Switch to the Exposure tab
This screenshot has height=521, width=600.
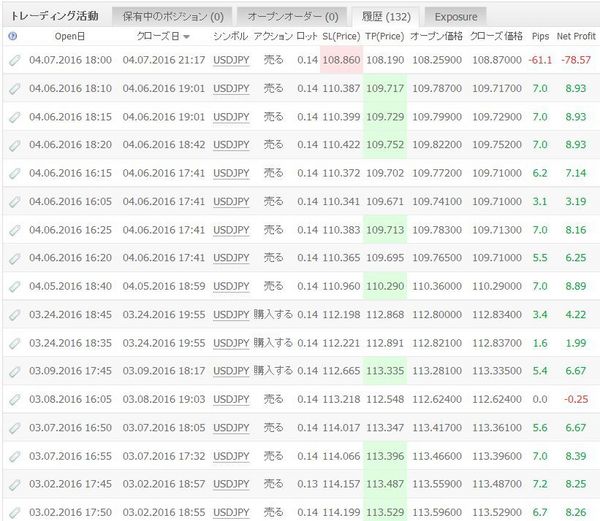tap(456, 17)
